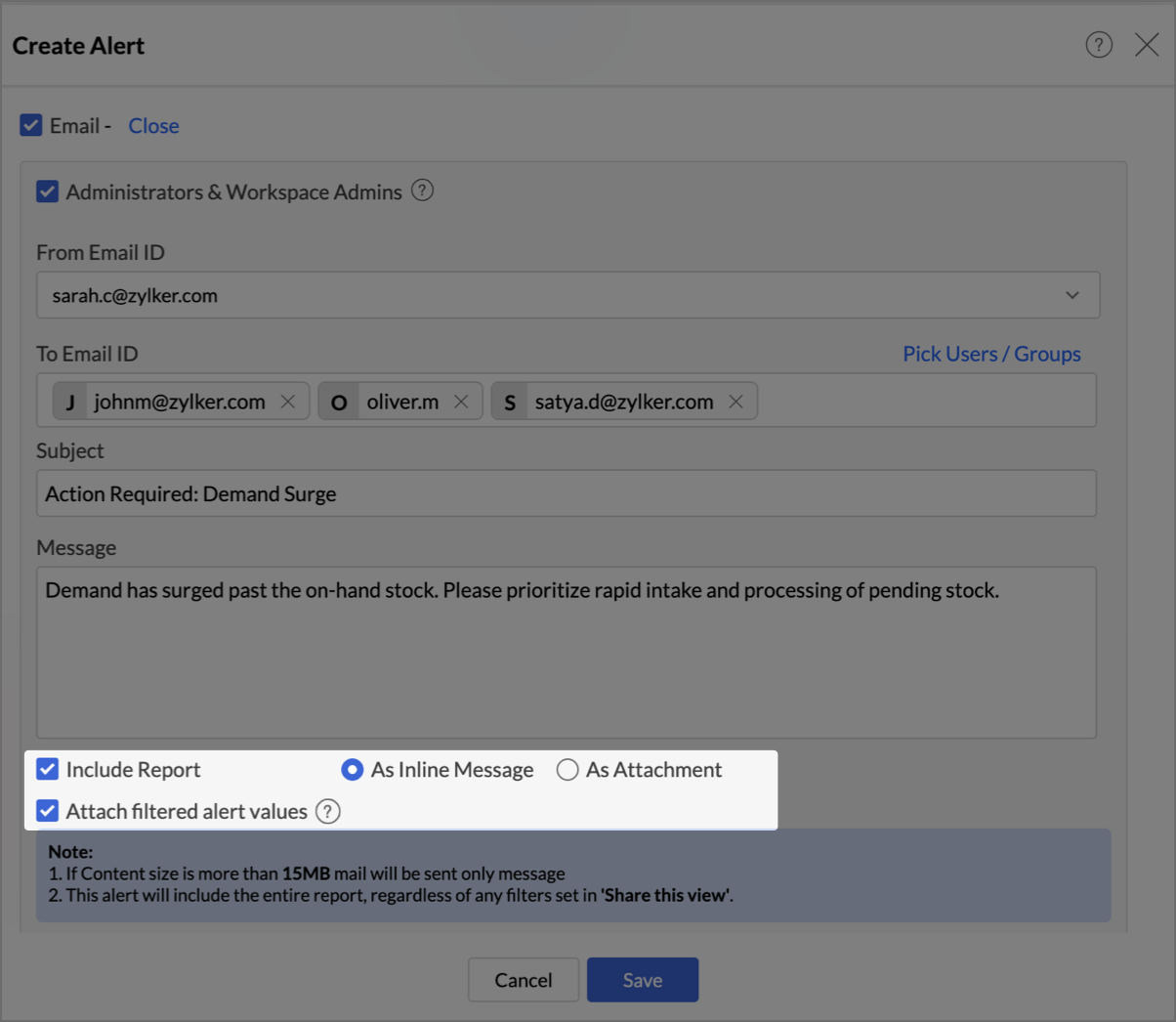Screen dimensions: 1176x1022
Task: Click the S avatar on satya.d chip
Action: pyautogui.click(x=510, y=402)
